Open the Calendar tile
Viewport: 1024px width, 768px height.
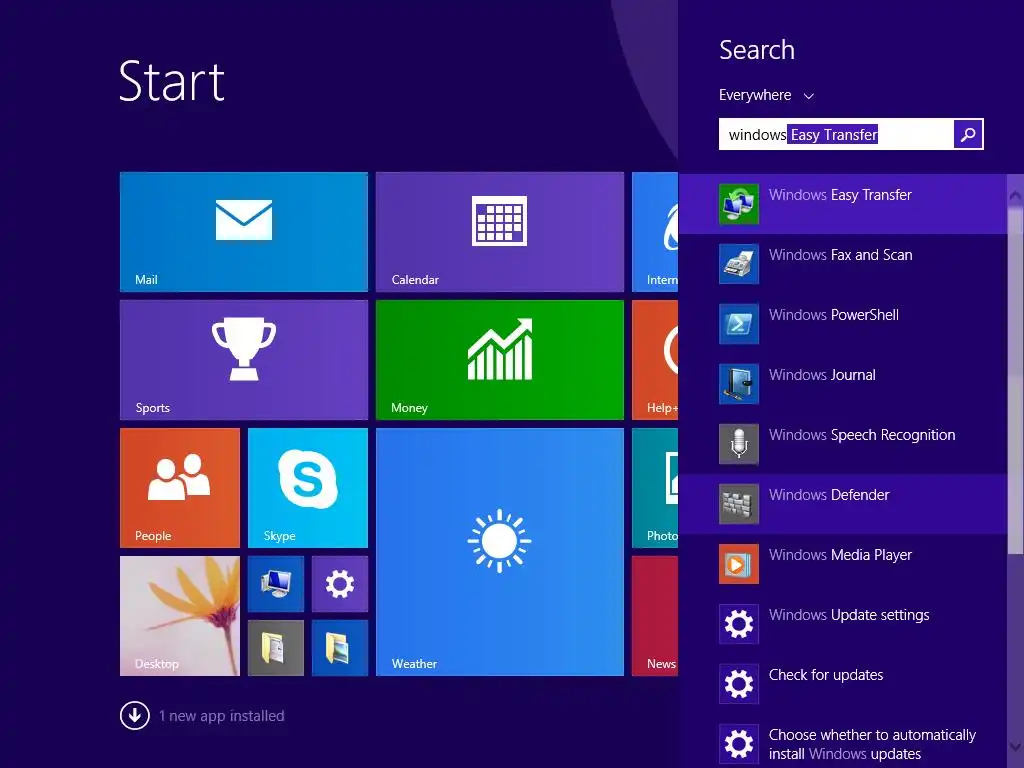pyautogui.click(x=500, y=232)
